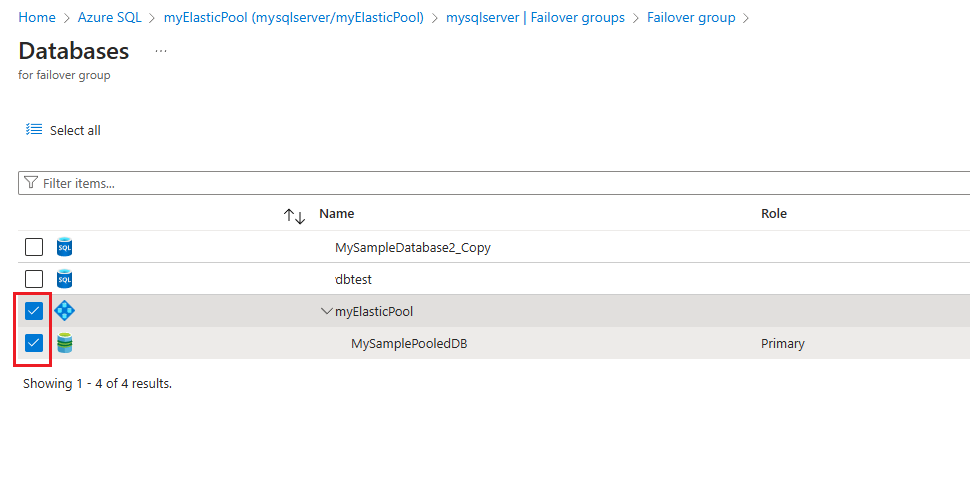Toggle the sort arrows in the table header
Viewport: 970px width, 487px height.
(294, 216)
